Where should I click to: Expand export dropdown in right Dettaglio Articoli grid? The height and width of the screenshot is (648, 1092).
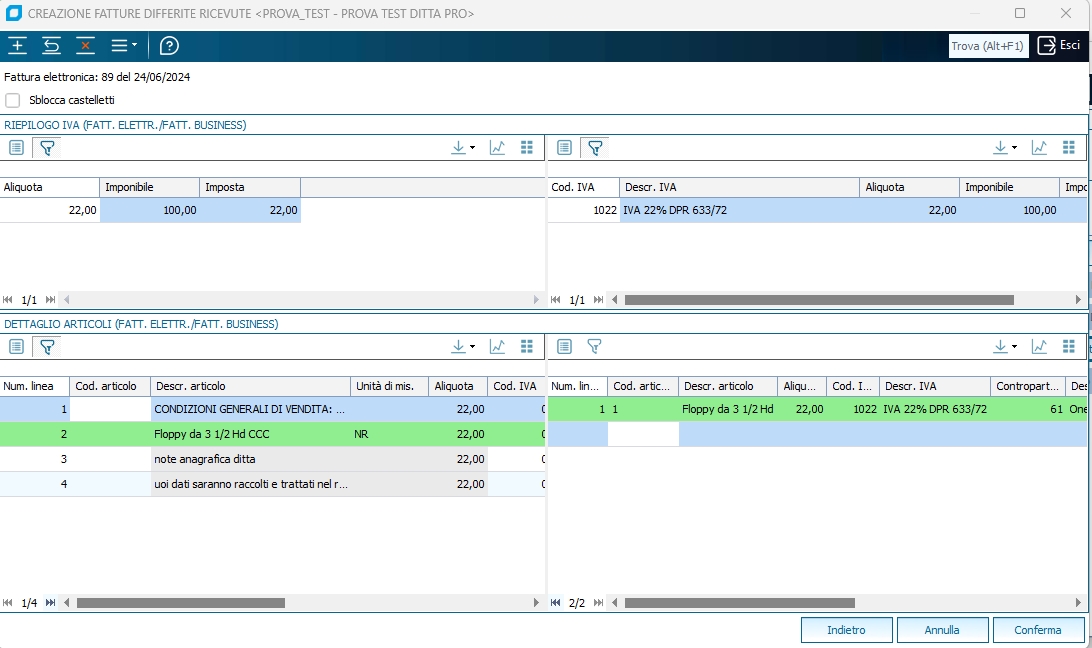[1005, 347]
